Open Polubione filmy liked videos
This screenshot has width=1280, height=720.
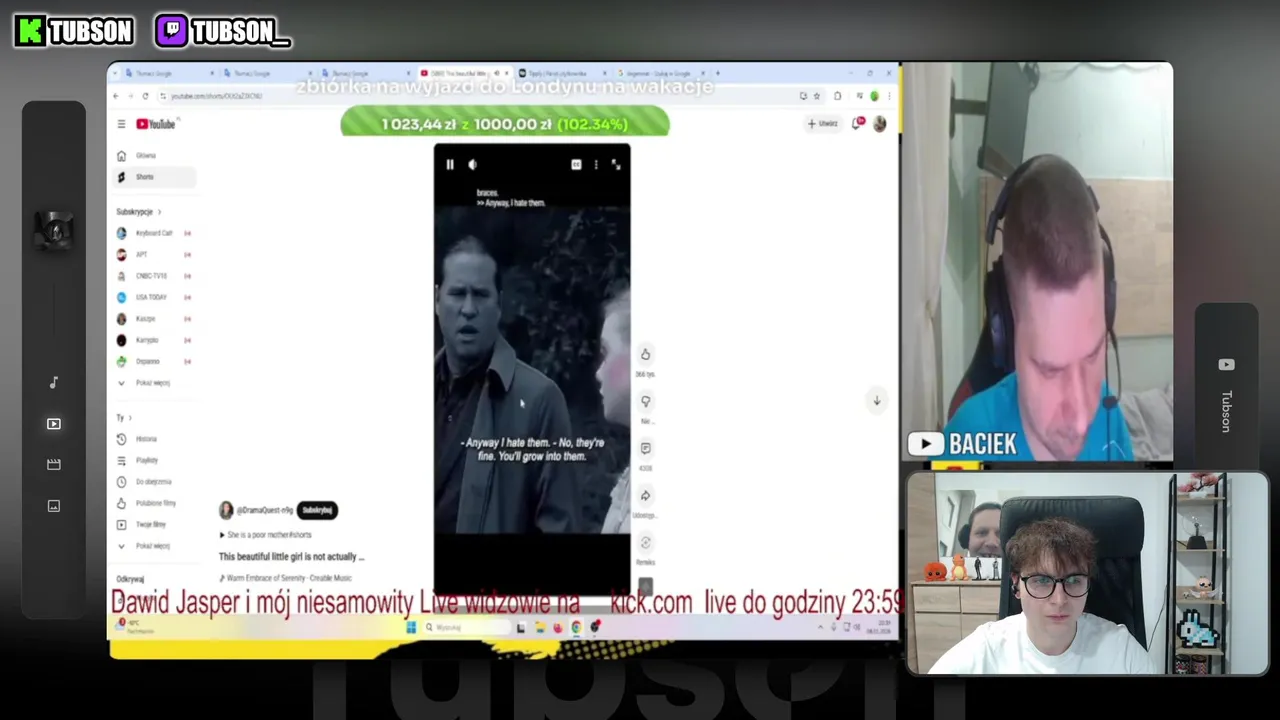155,503
